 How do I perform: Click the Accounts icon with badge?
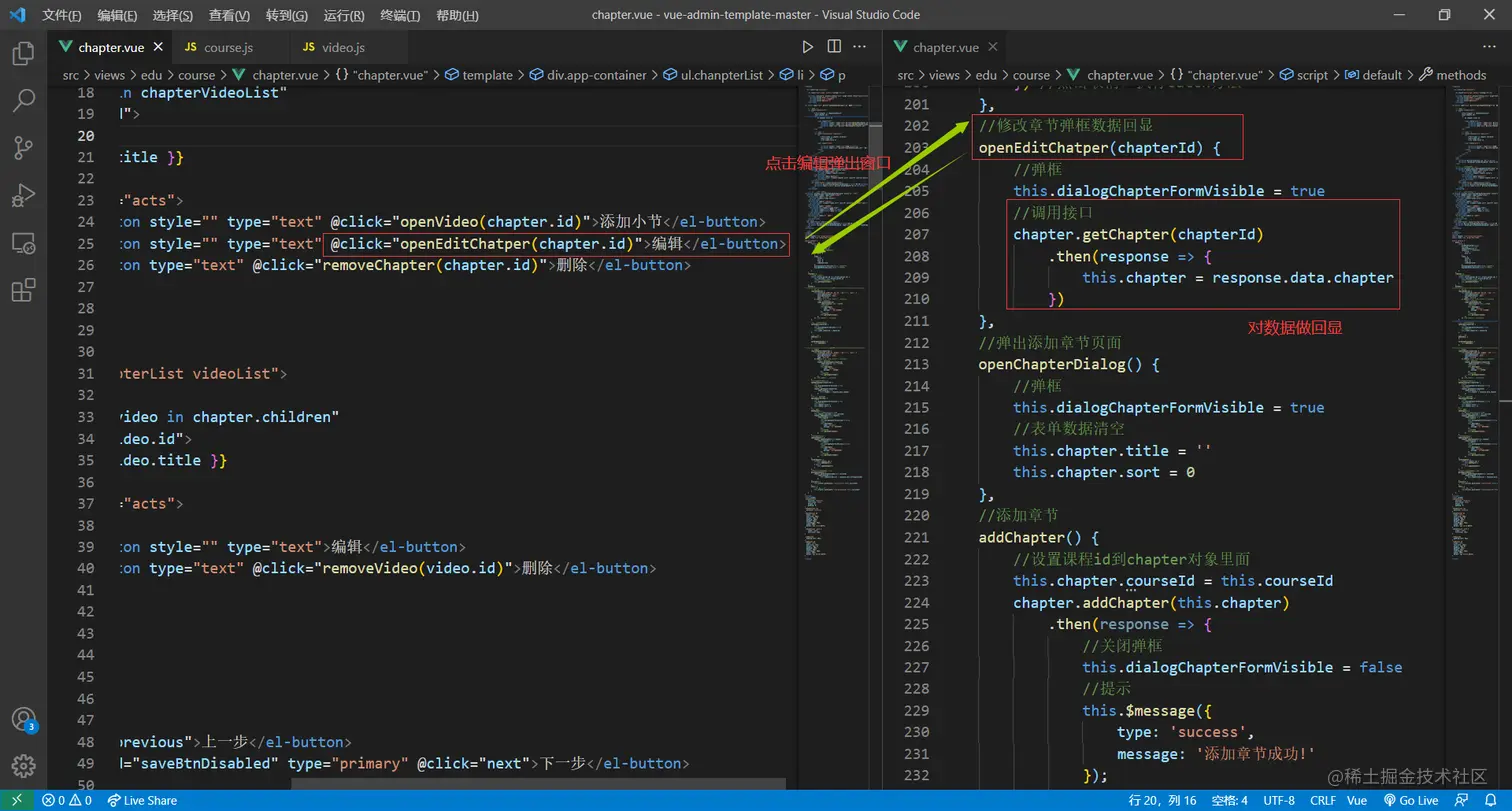(x=23, y=719)
